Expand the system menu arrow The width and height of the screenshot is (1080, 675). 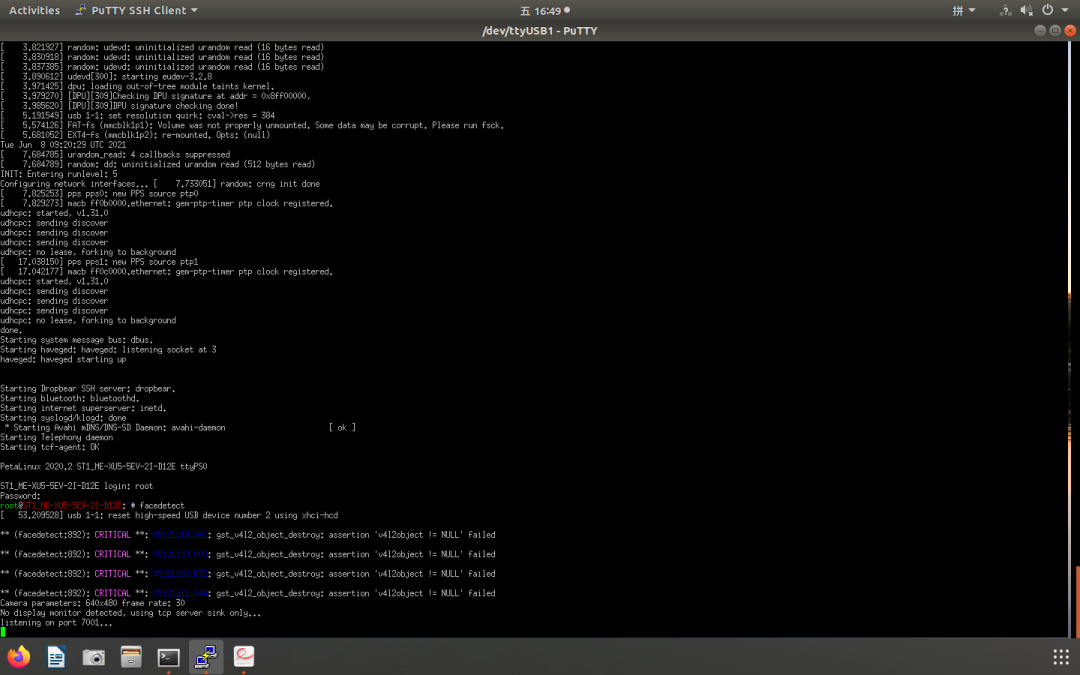coord(1065,10)
